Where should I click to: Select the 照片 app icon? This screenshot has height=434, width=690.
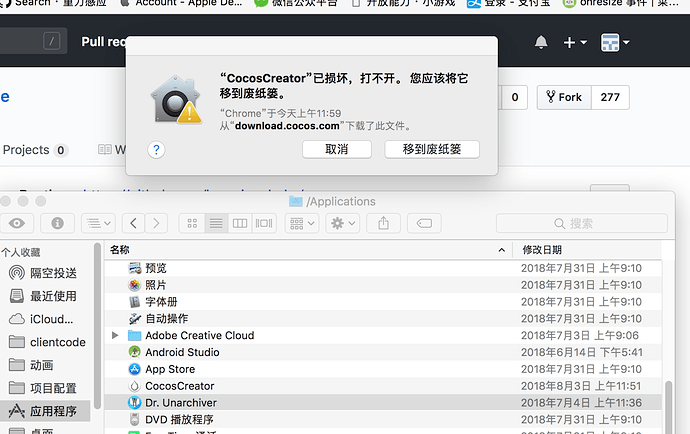coord(134,285)
